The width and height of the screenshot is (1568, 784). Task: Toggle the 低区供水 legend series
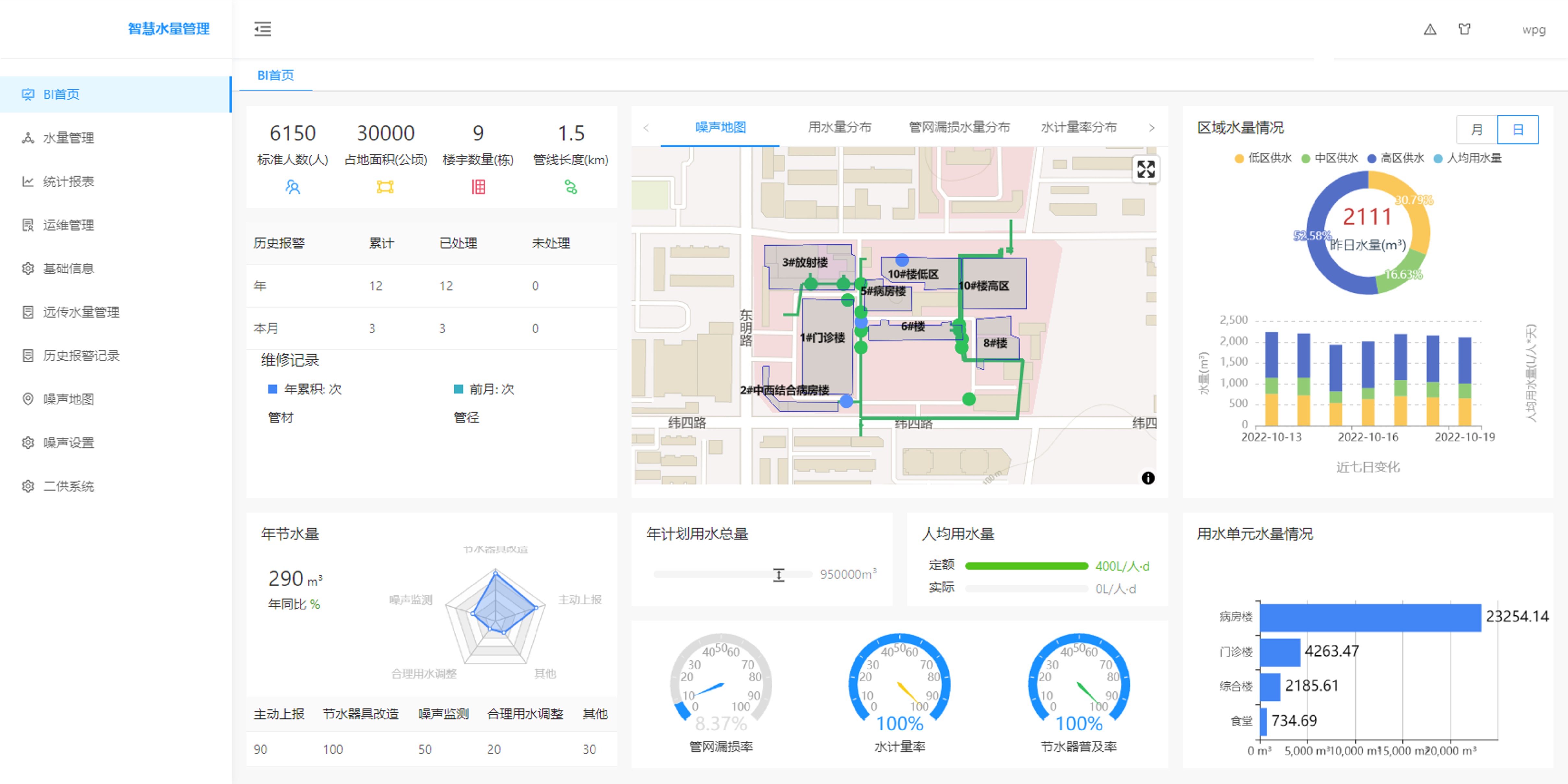(1262, 158)
